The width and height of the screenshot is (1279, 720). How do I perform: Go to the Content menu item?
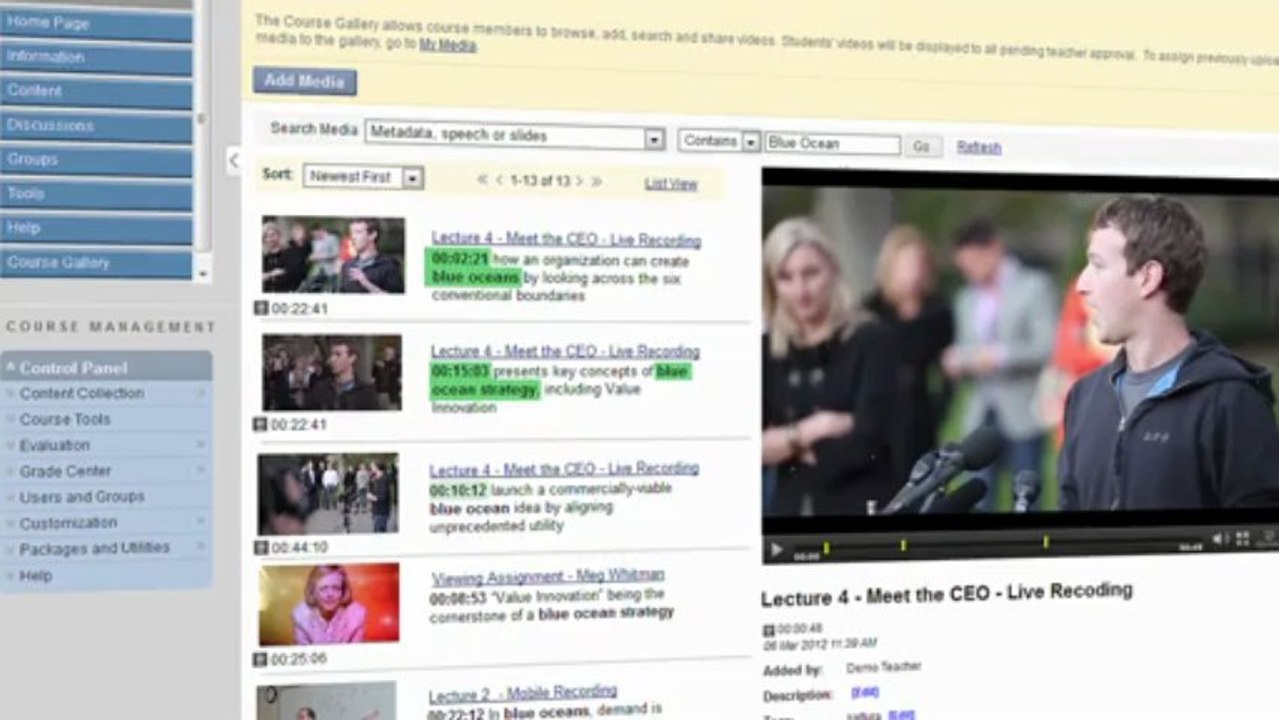[96, 91]
